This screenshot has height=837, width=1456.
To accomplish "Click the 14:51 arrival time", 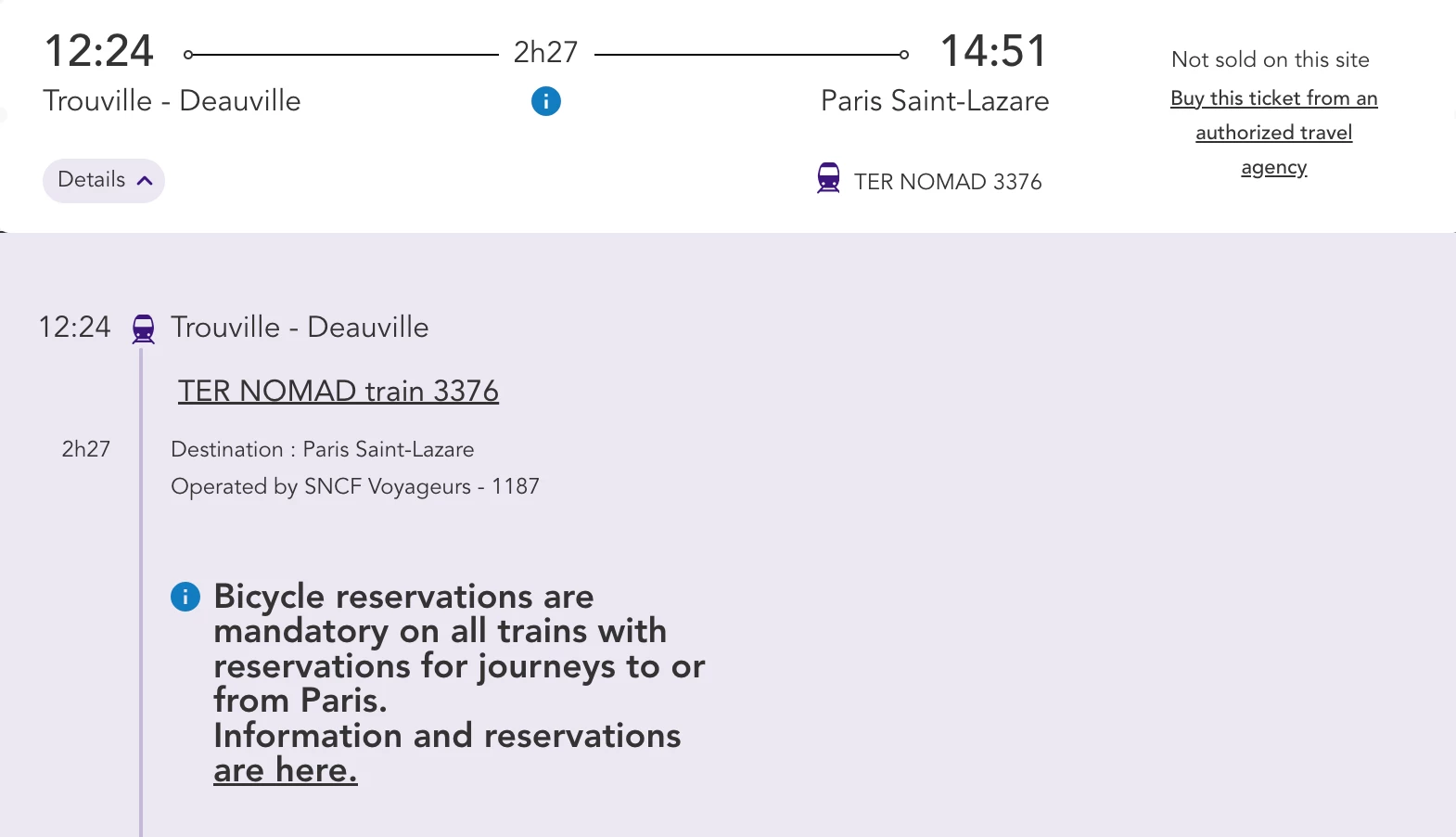I will pos(993,51).
